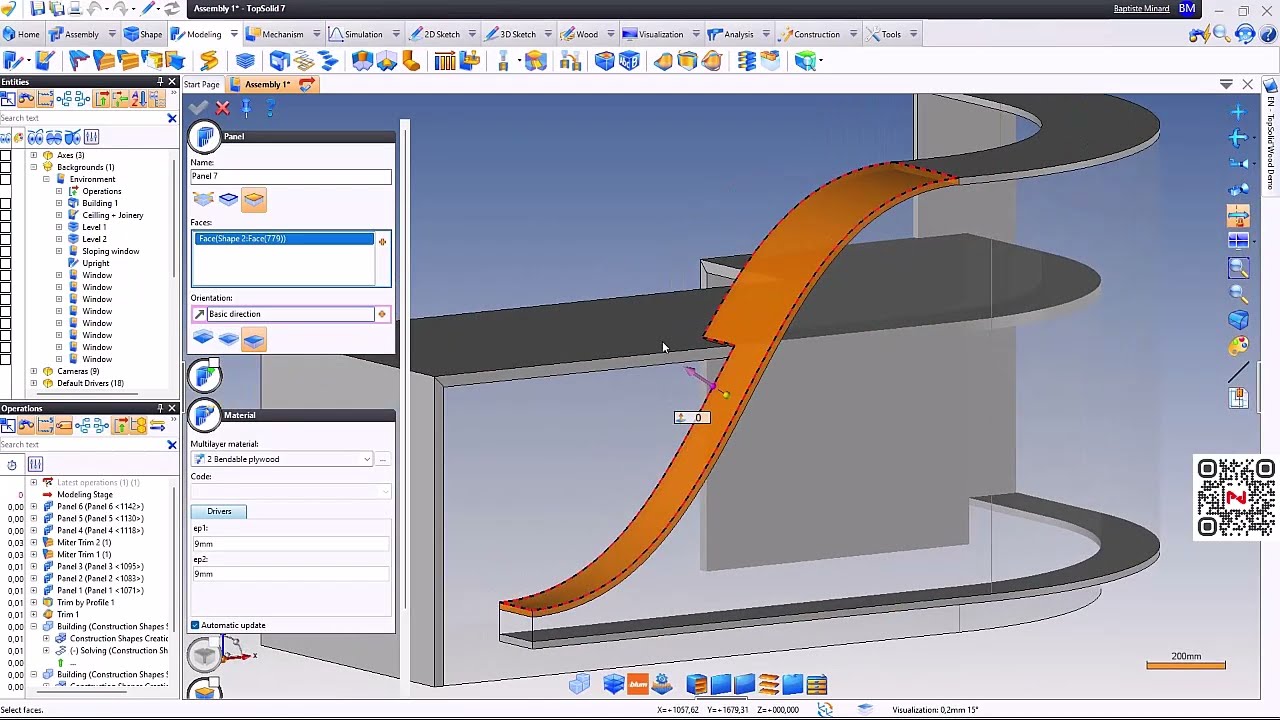Image resolution: width=1280 pixels, height=720 pixels.
Task: Open the Multilayer material dropdown
Action: pos(367,459)
